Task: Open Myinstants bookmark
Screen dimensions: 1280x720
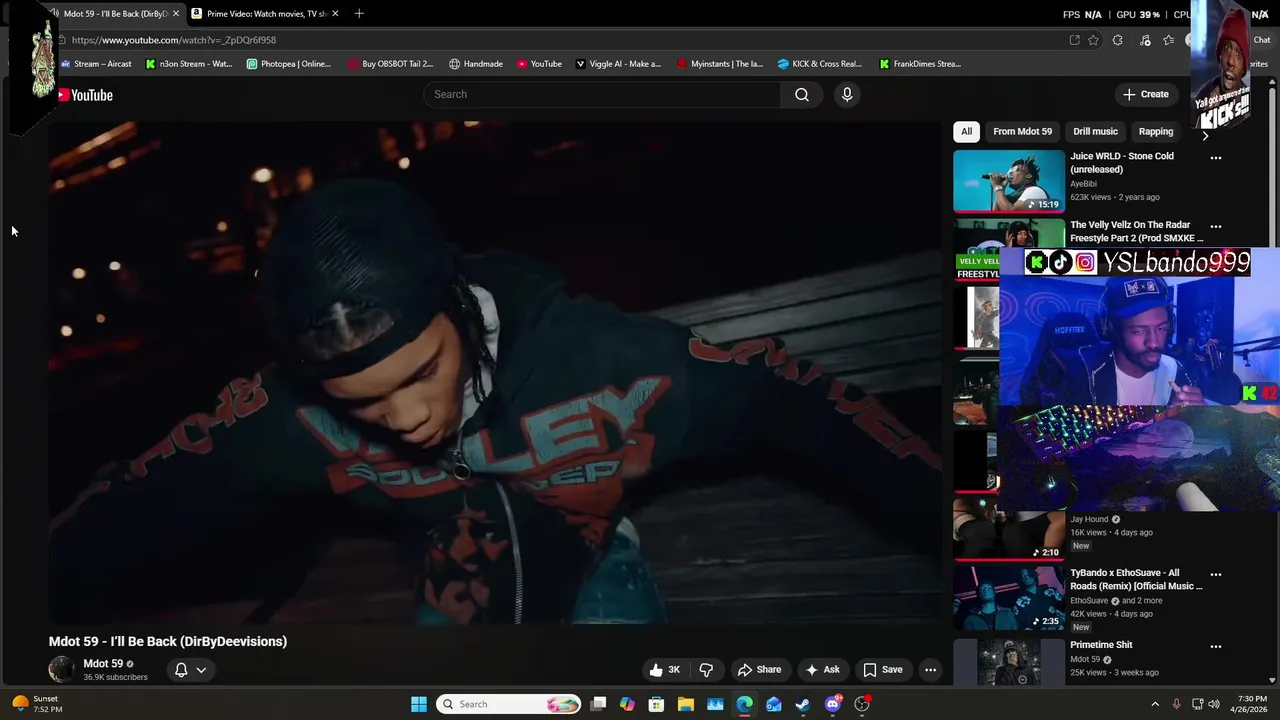Action: coord(720,64)
